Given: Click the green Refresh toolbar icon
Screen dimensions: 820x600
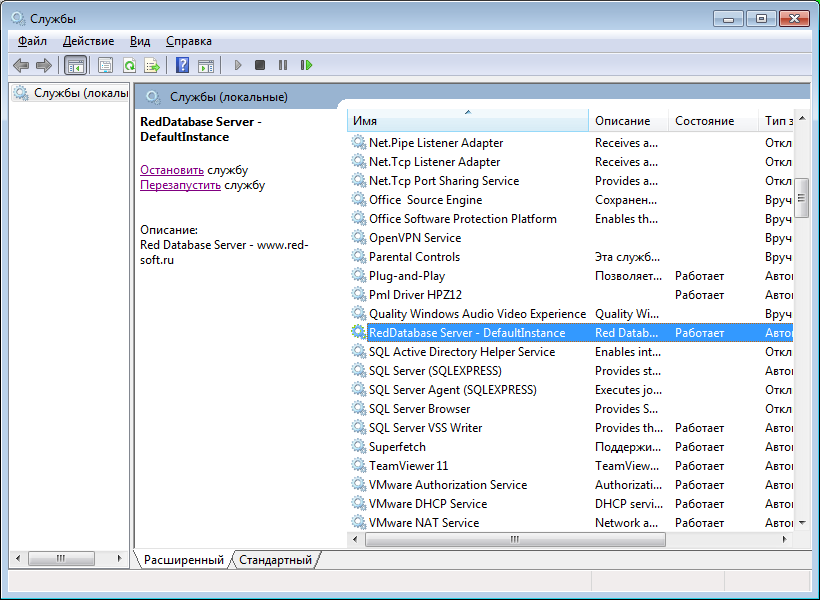Looking at the screenshot, I should [x=129, y=65].
